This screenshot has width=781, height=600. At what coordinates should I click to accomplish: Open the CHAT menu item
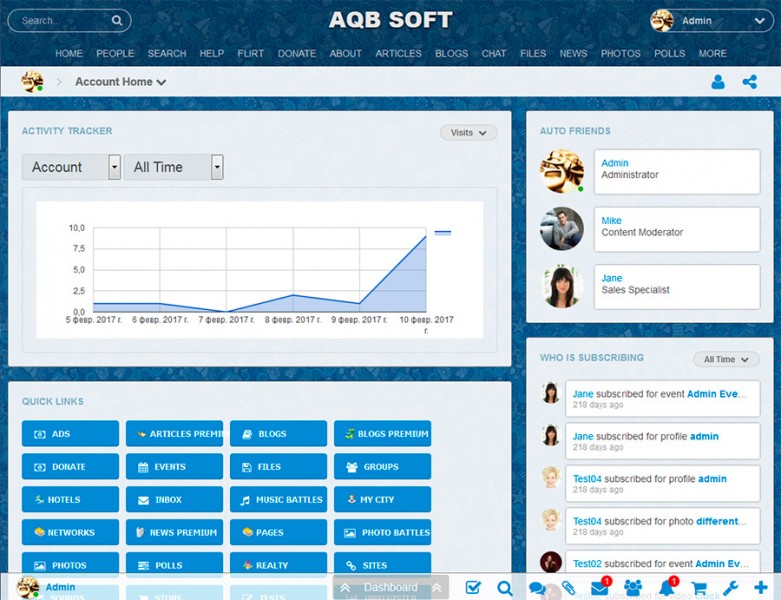point(494,53)
